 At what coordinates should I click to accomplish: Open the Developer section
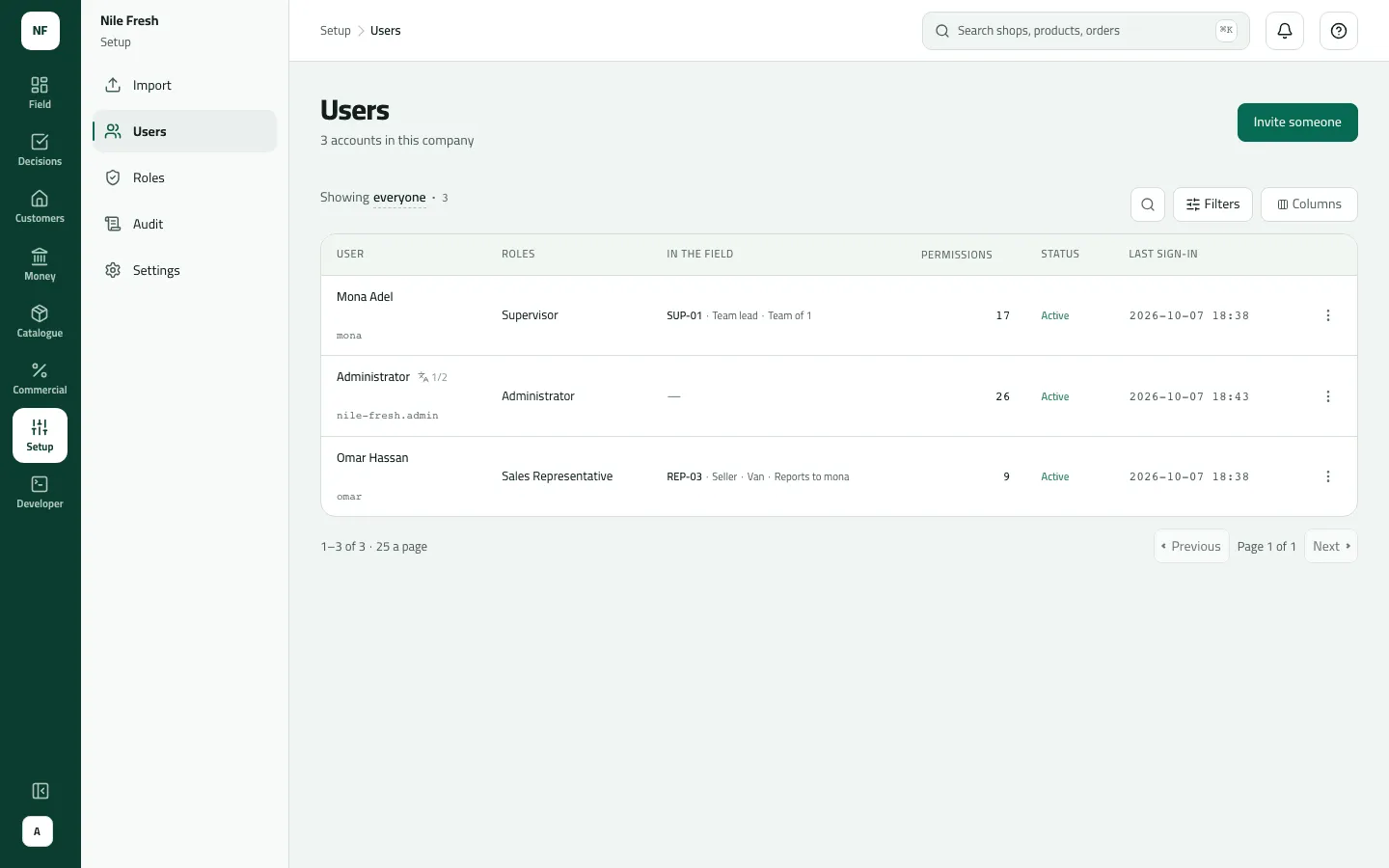pos(40,492)
